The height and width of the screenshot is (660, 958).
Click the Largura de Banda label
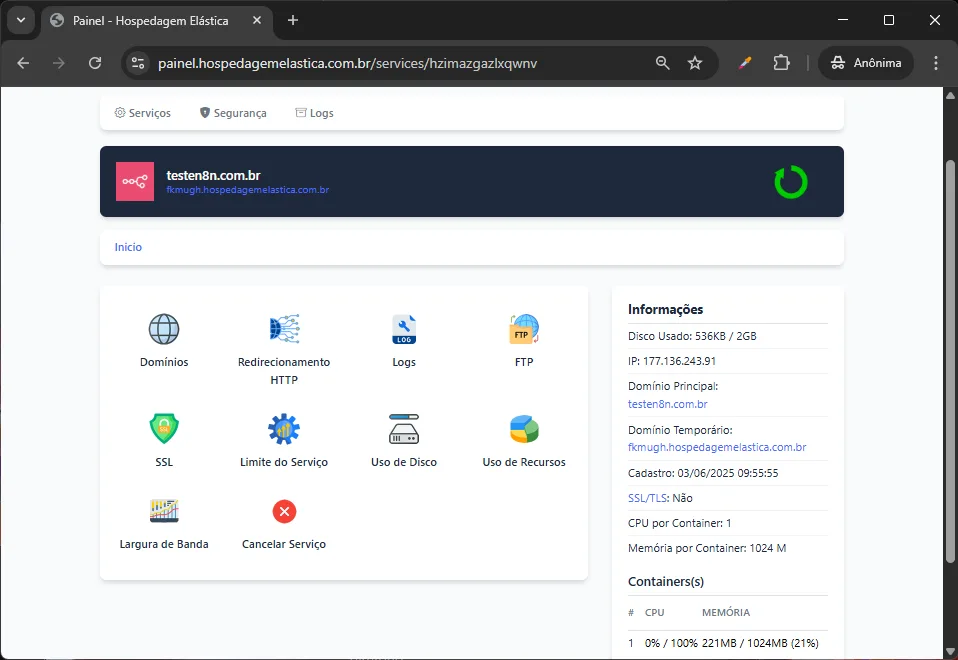coord(164,544)
